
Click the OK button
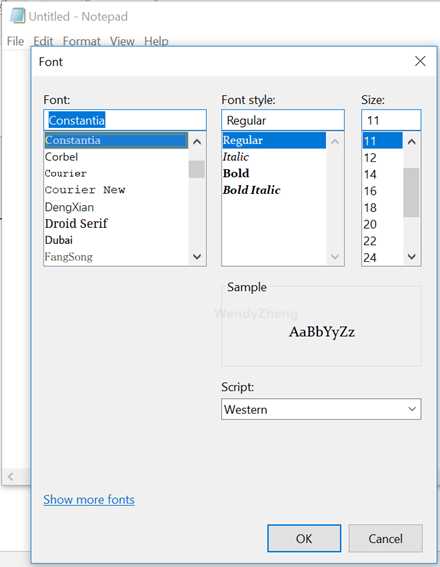click(x=304, y=538)
